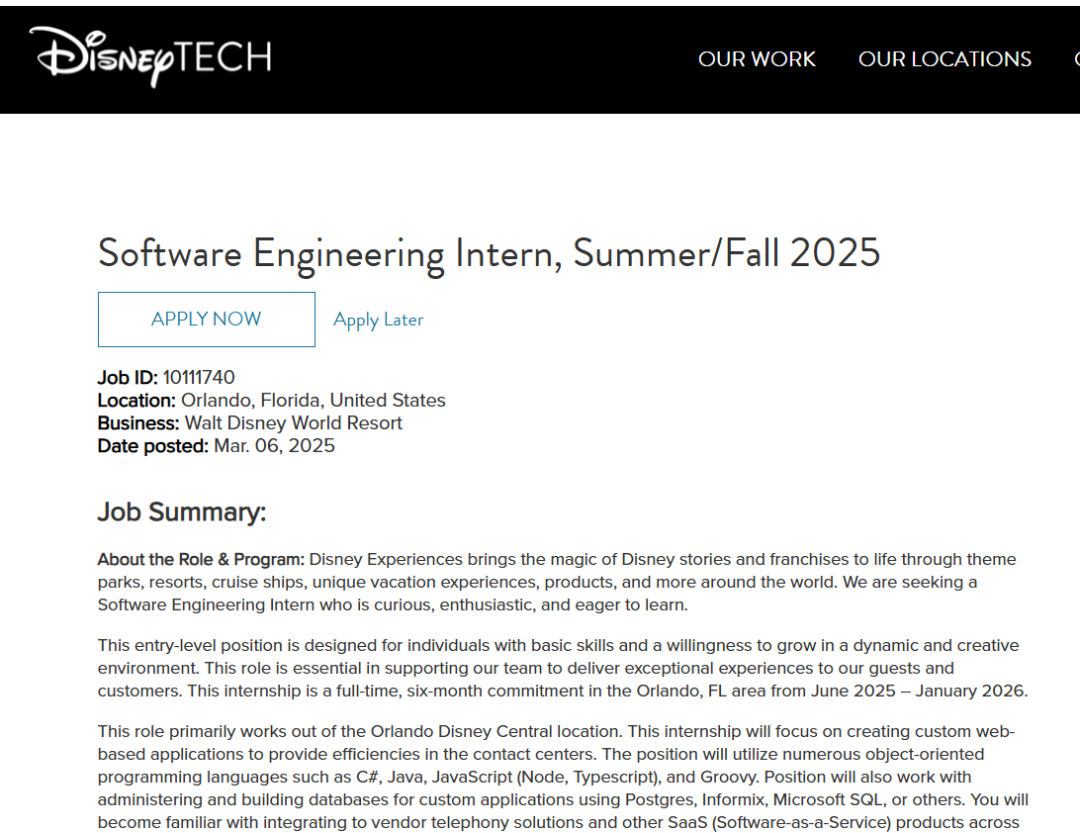Click the cut-off nav item after OUR LOCATIONS
Image resolution: width=1080 pixels, height=833 pixels.
pos(1077,59)
